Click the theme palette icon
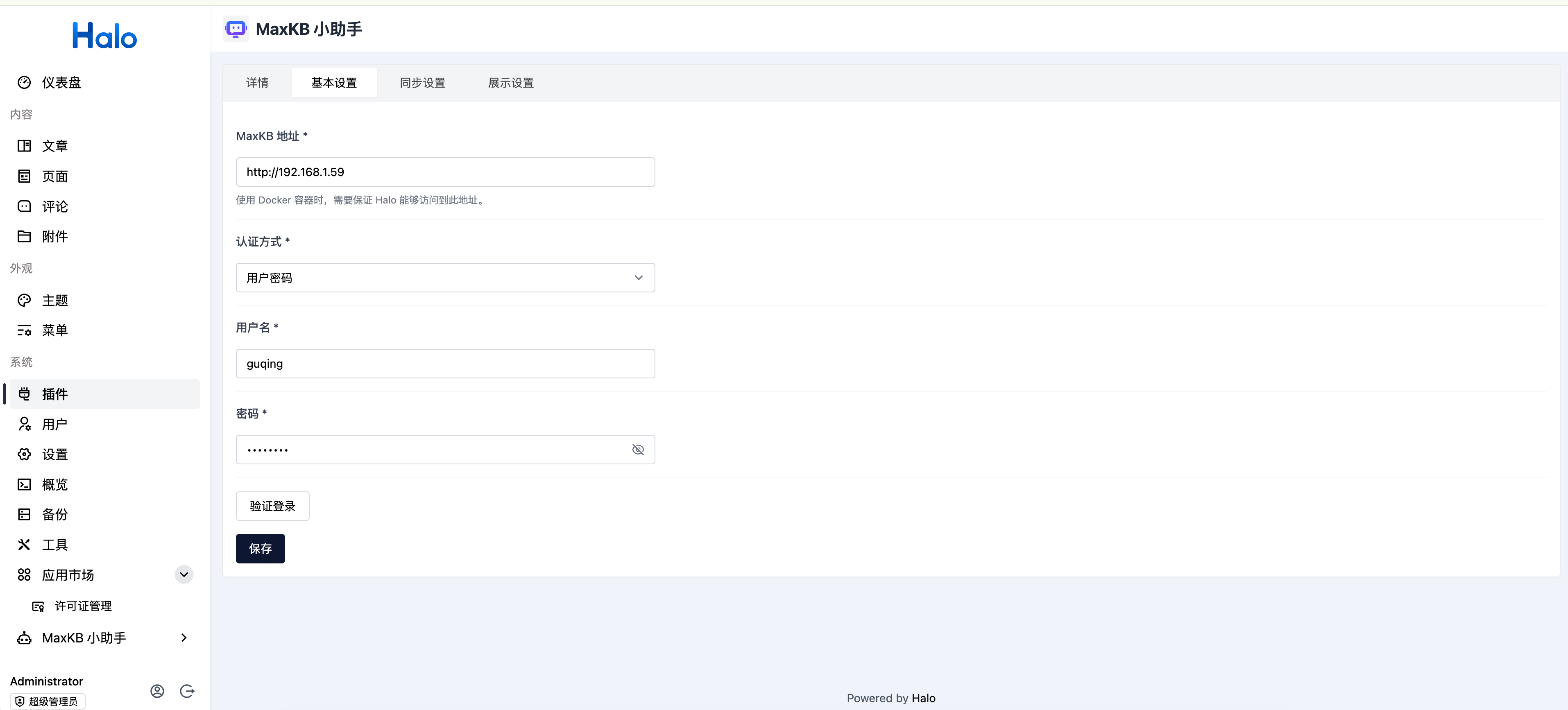This screenshot has width=1568, height=710. (24, 300)
